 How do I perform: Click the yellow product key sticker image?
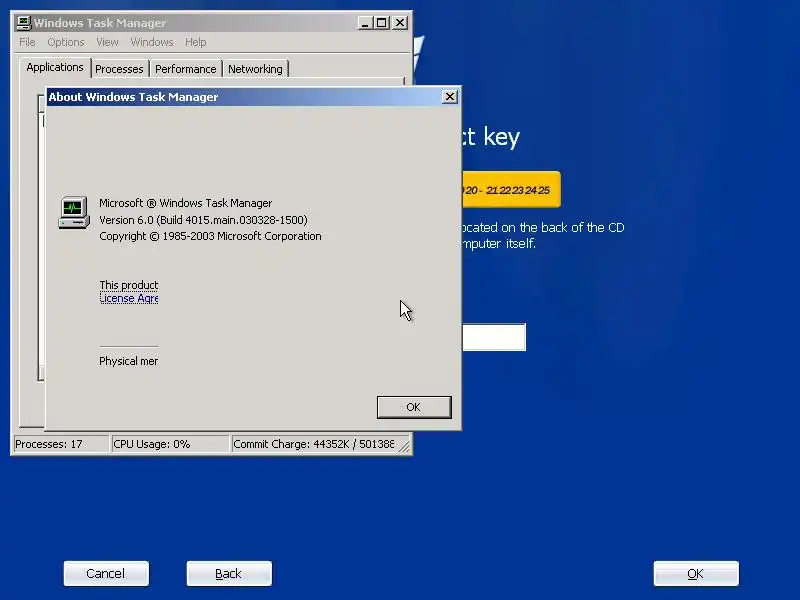511,190
